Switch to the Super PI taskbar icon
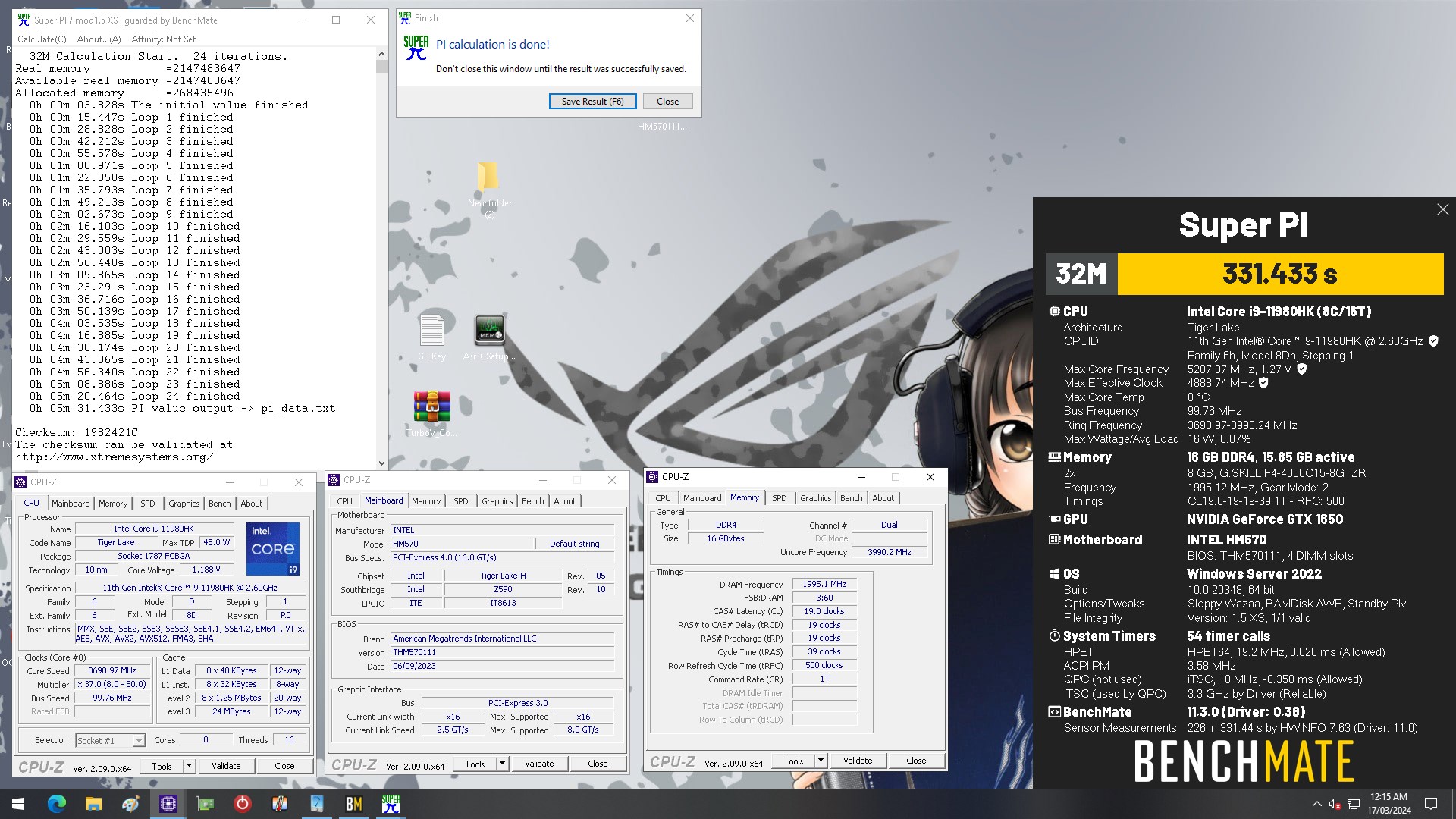The height and width of the screenshot is (819, 1456). (x=391, y=803)
